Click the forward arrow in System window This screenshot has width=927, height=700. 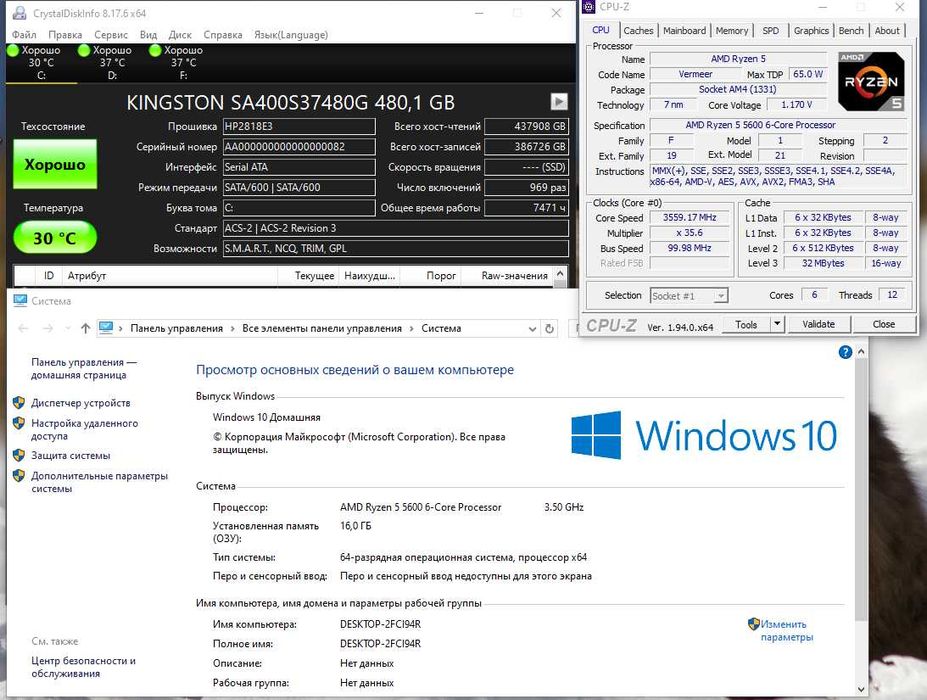pos(48,328)
